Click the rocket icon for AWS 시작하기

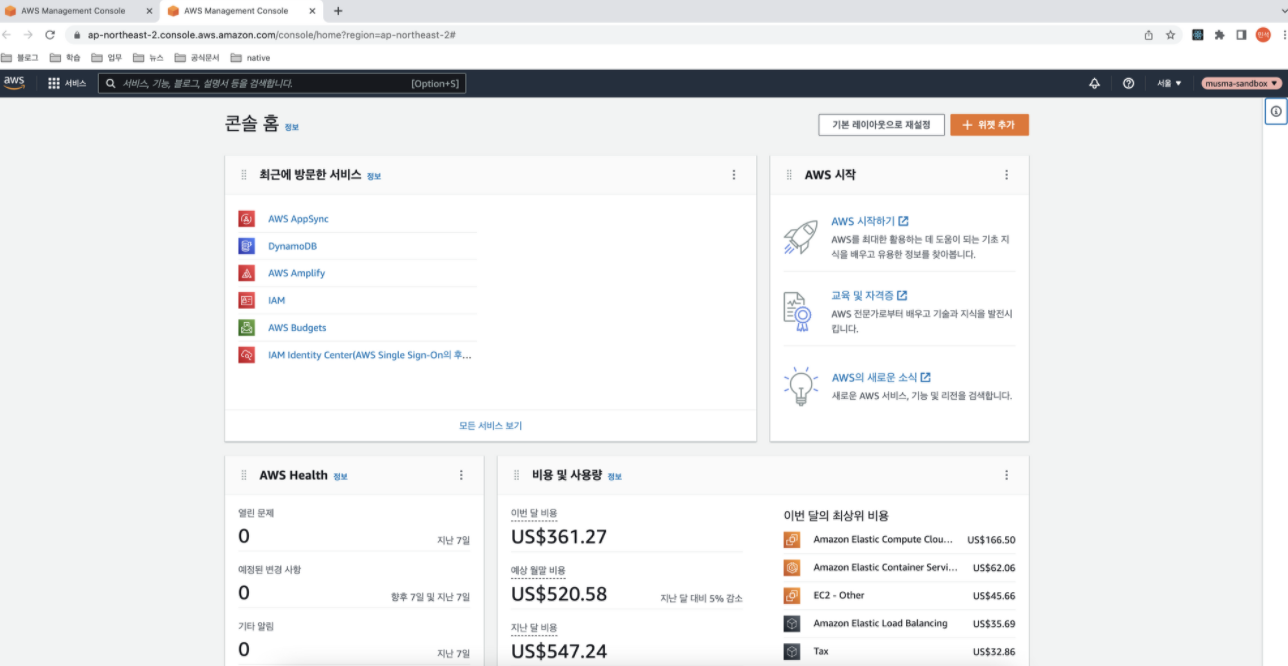coord(801,236)
